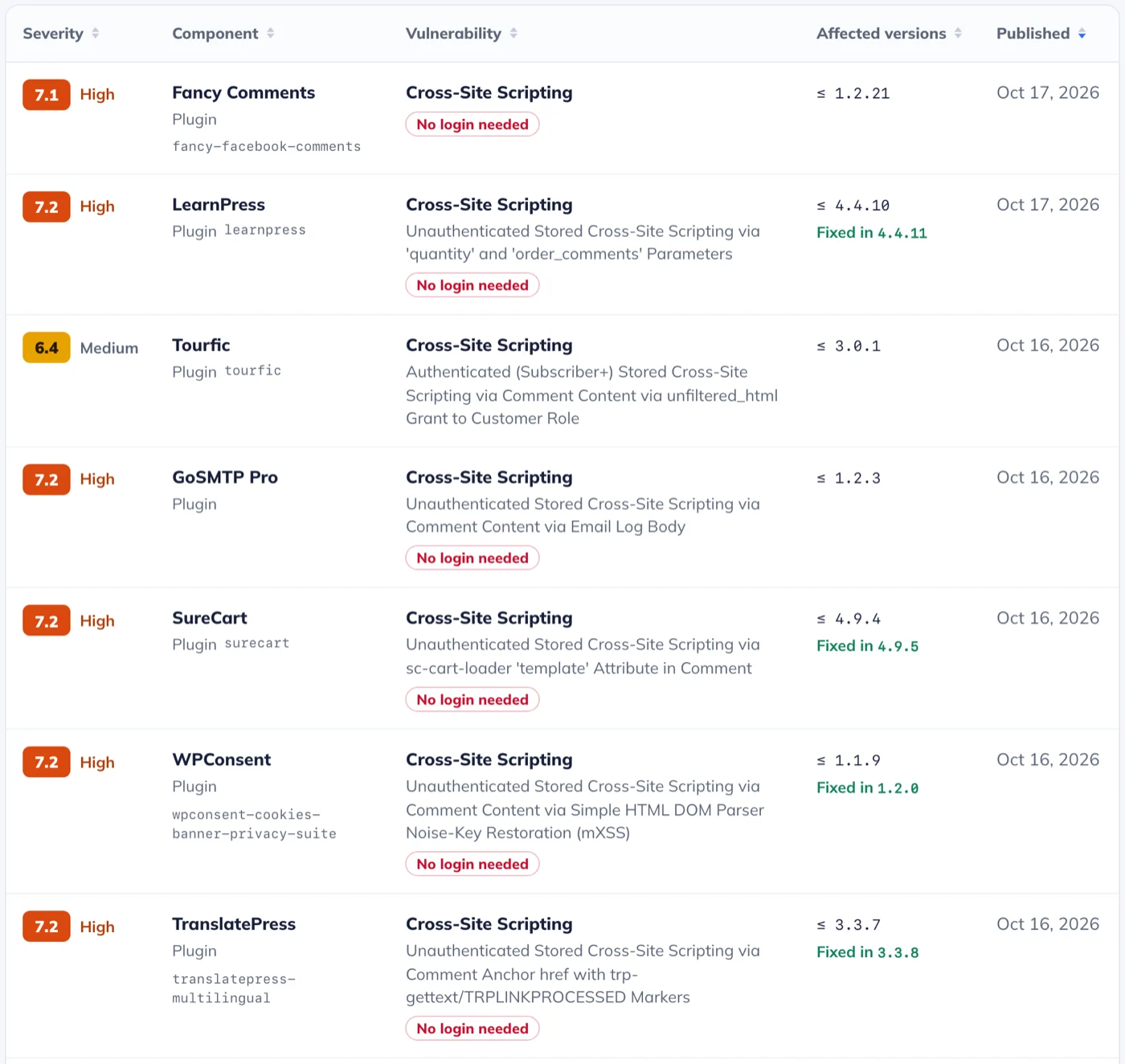The image size is (1125, 1064).
Task: Click the learnpress plugin slug
Action: 265,230
